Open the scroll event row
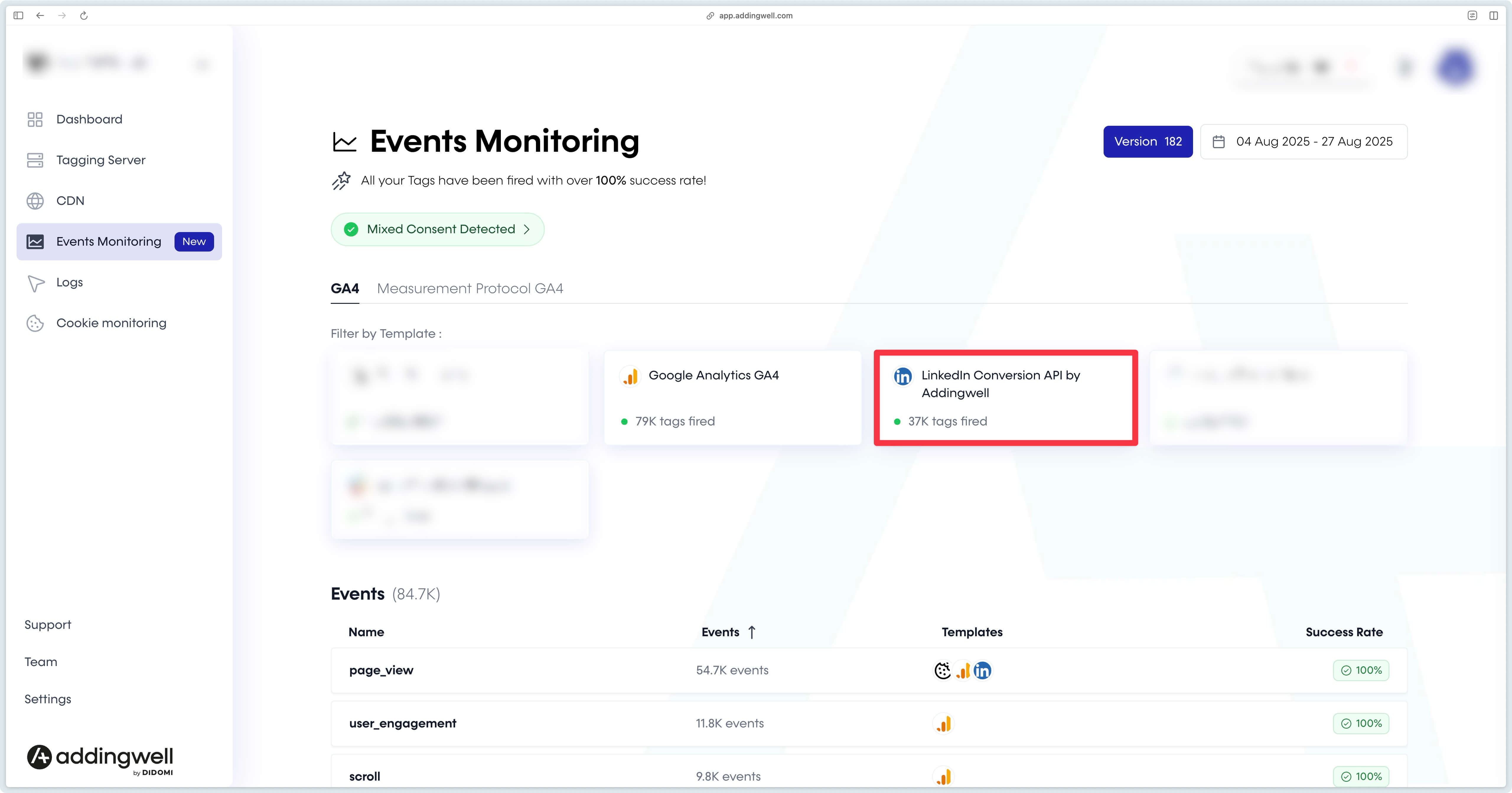This screenshot has width=1512, height=793. pos(869,771)
